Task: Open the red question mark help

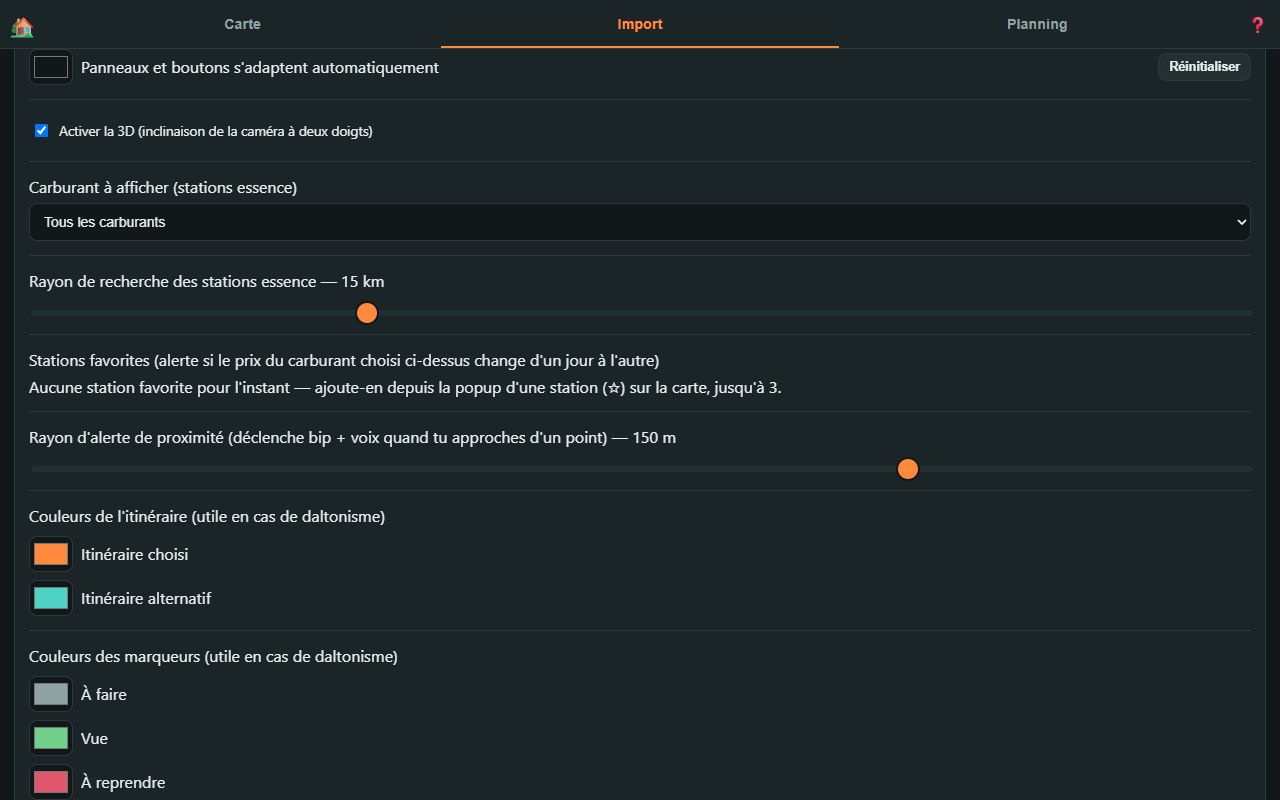Action: tap(1258, 25)
